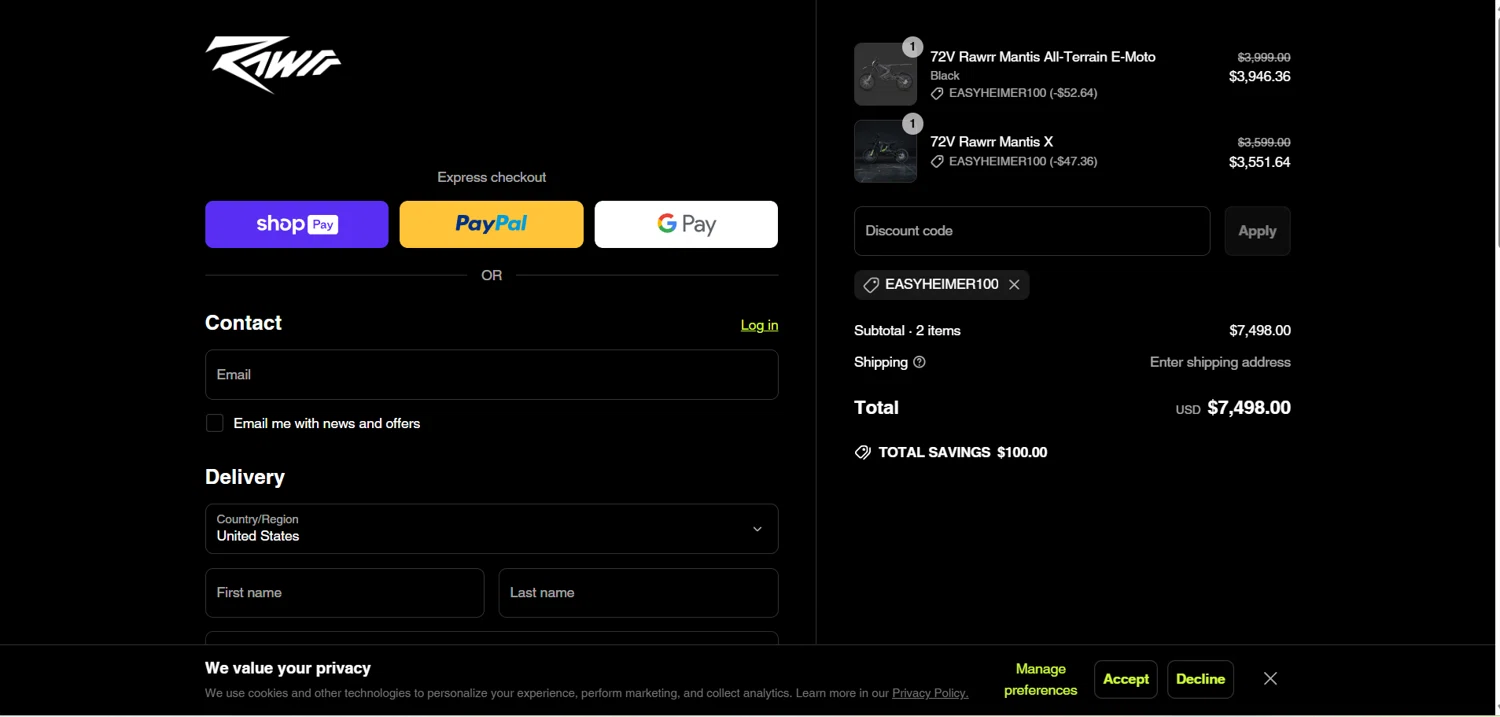Click the 72V Rawrr Mantis All-Terrain E-Moto title
Image resolution: width=1500 pixels, height=717 pixels.
(1043, 57)
